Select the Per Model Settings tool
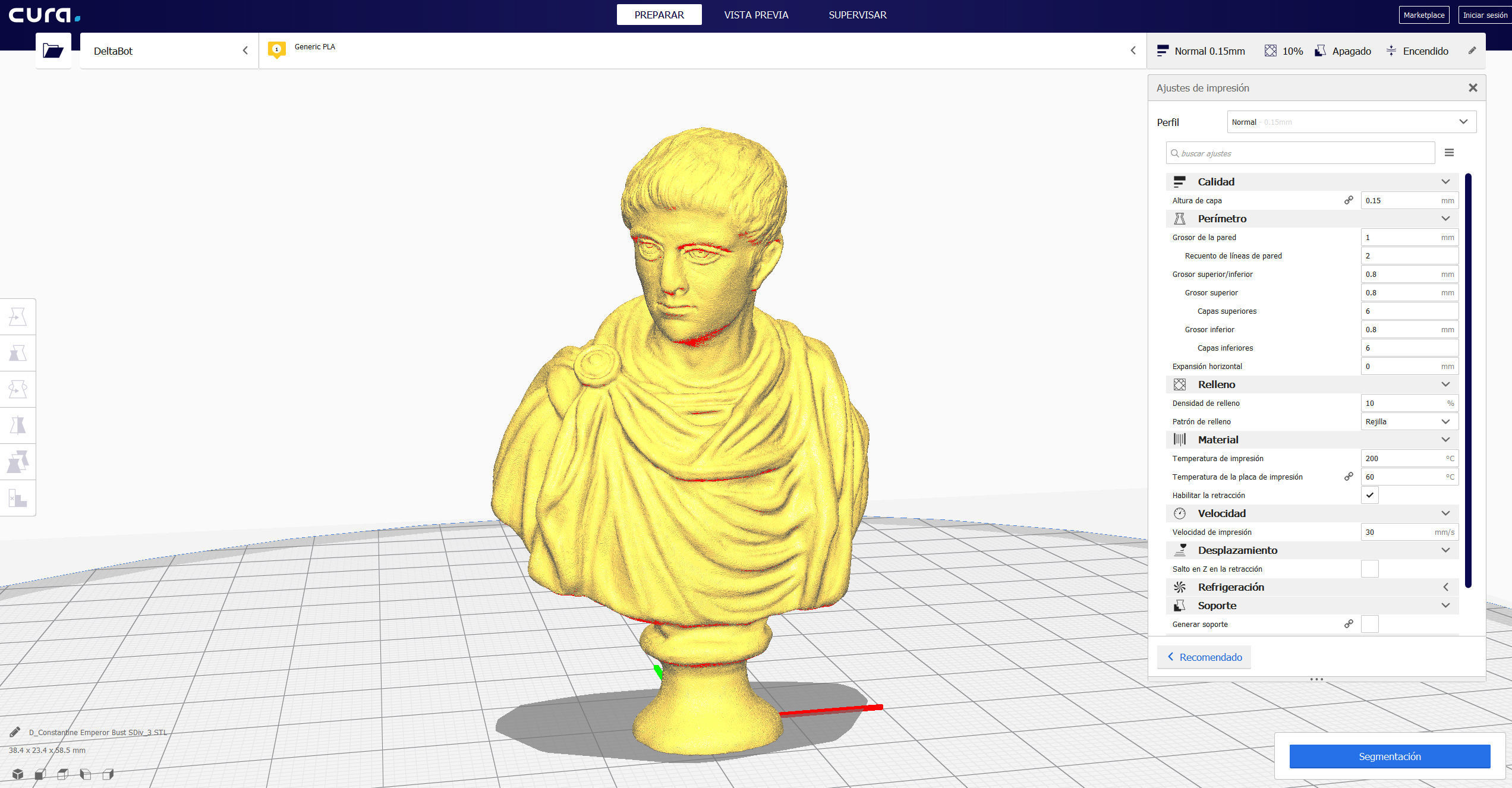Screen dimensions: 1512x788 18,462
